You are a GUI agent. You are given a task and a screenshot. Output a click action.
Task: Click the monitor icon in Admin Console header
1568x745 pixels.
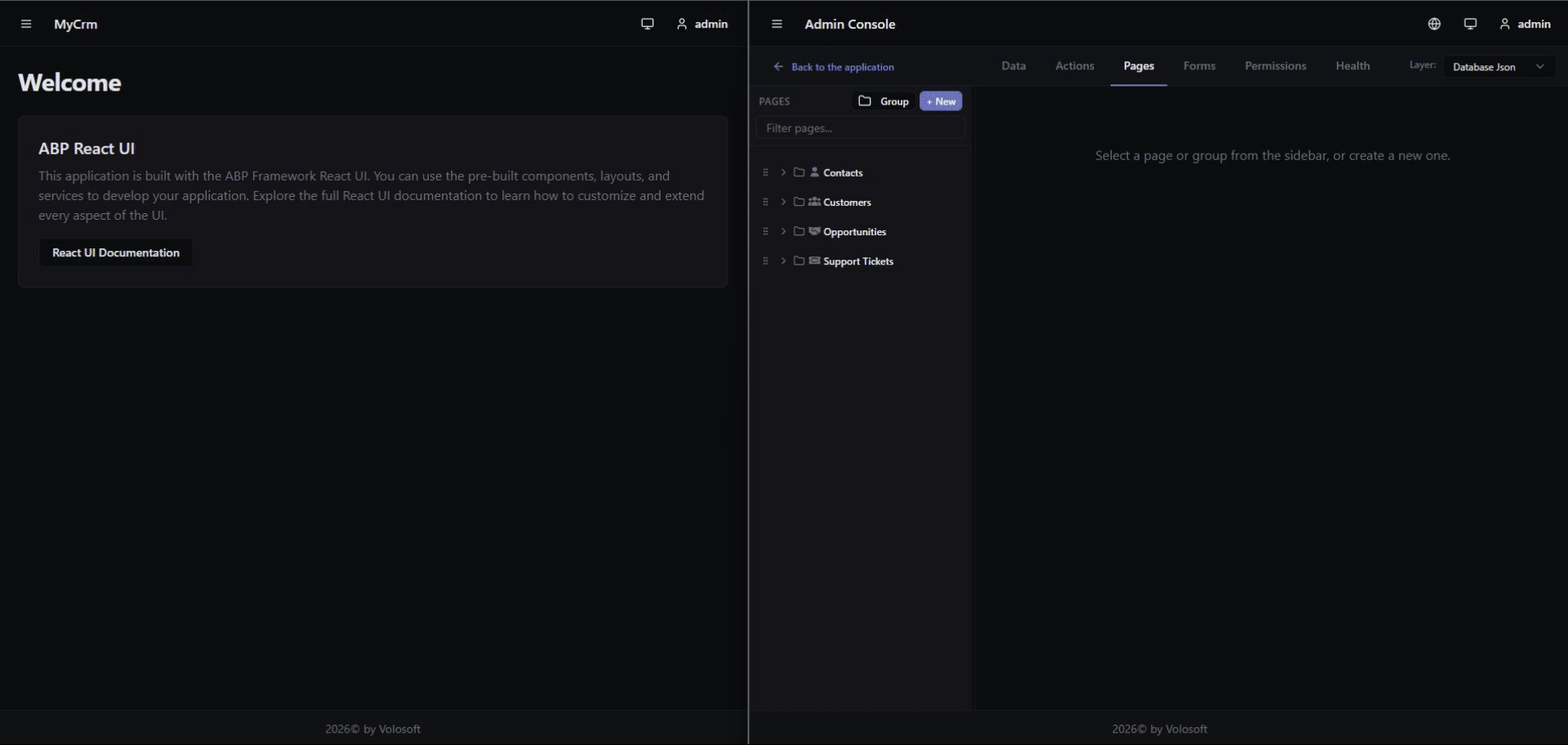pos(1470,25)
